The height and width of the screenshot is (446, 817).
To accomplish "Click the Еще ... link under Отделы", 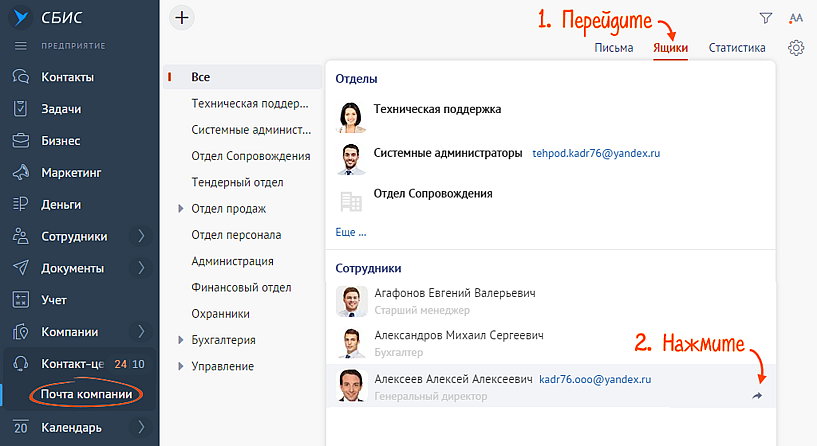I will pos(350,232).
